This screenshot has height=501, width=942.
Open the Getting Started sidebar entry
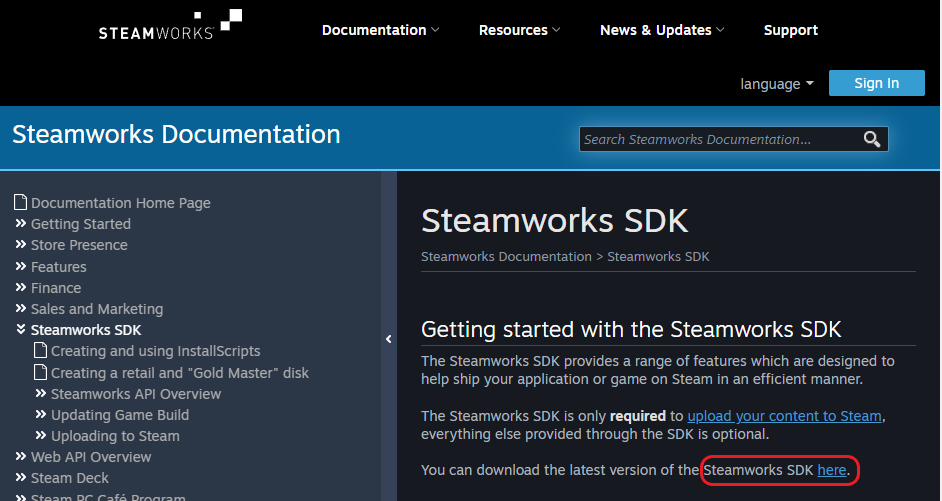click(x=81, y=224)
